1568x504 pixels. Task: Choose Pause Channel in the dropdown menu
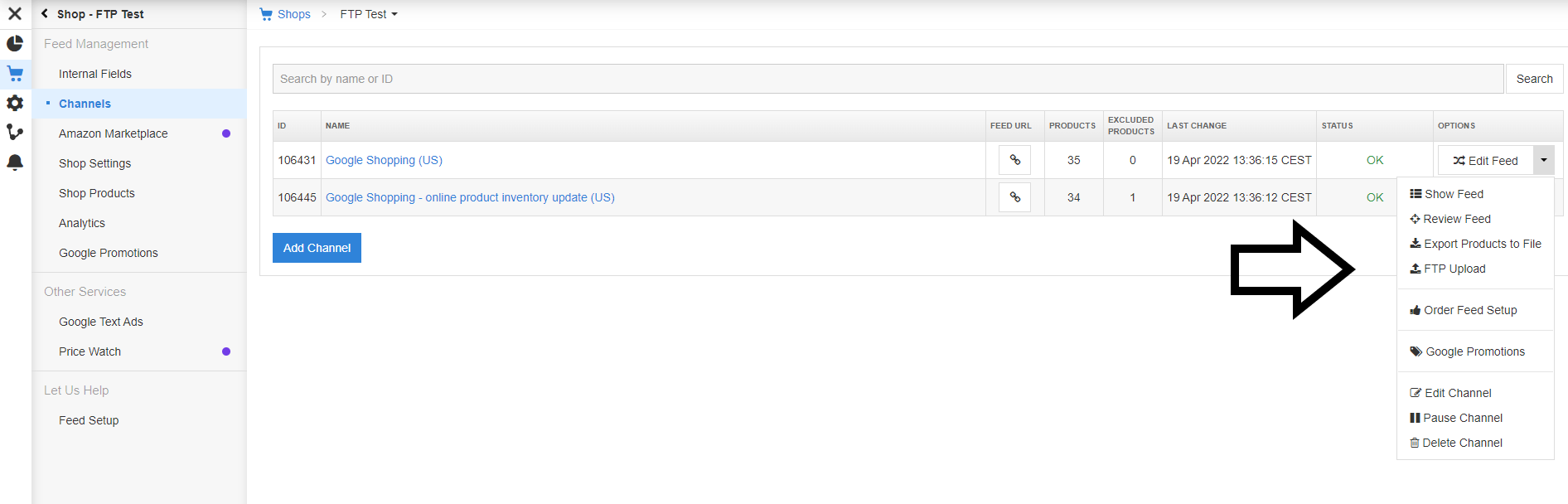pyautogui.click(x=1463, y=418)
